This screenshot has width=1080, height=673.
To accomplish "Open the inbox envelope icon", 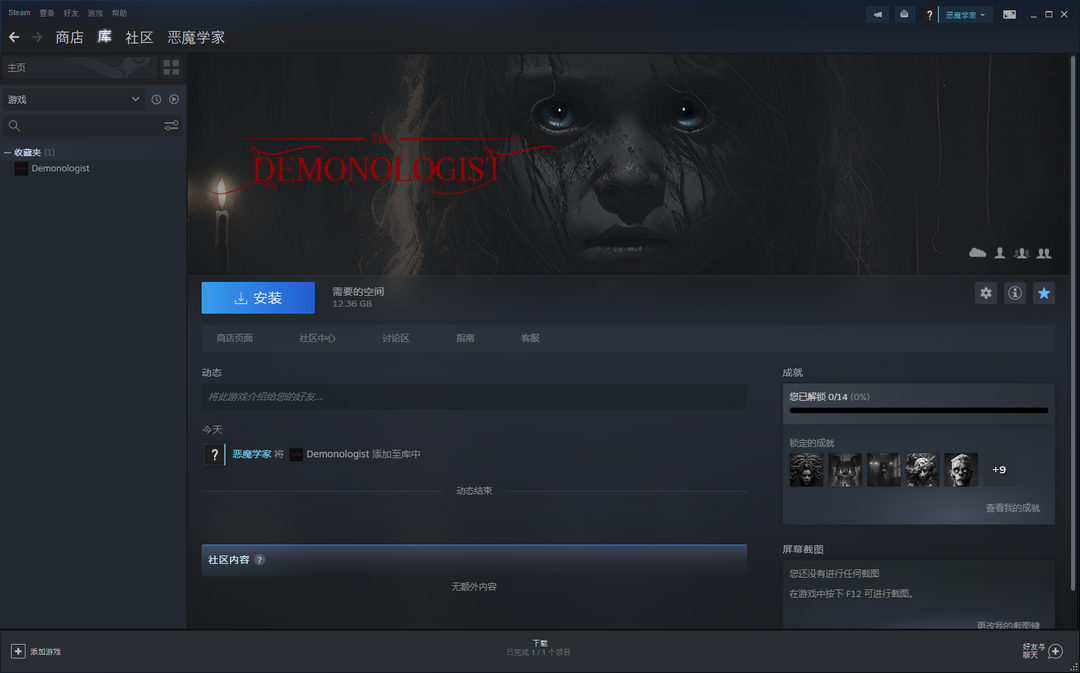I will tap(905, 15).
